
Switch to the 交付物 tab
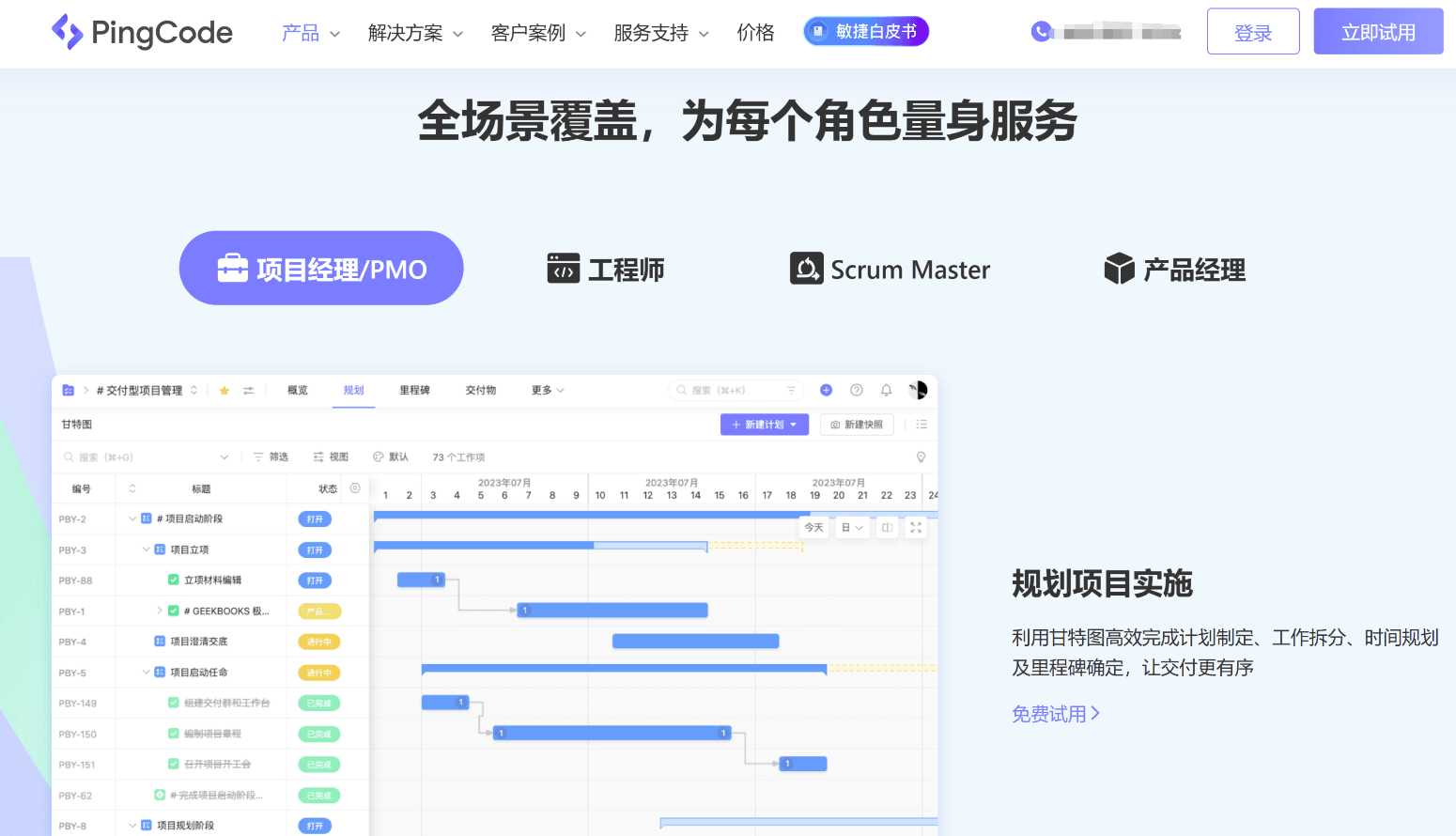481,391
